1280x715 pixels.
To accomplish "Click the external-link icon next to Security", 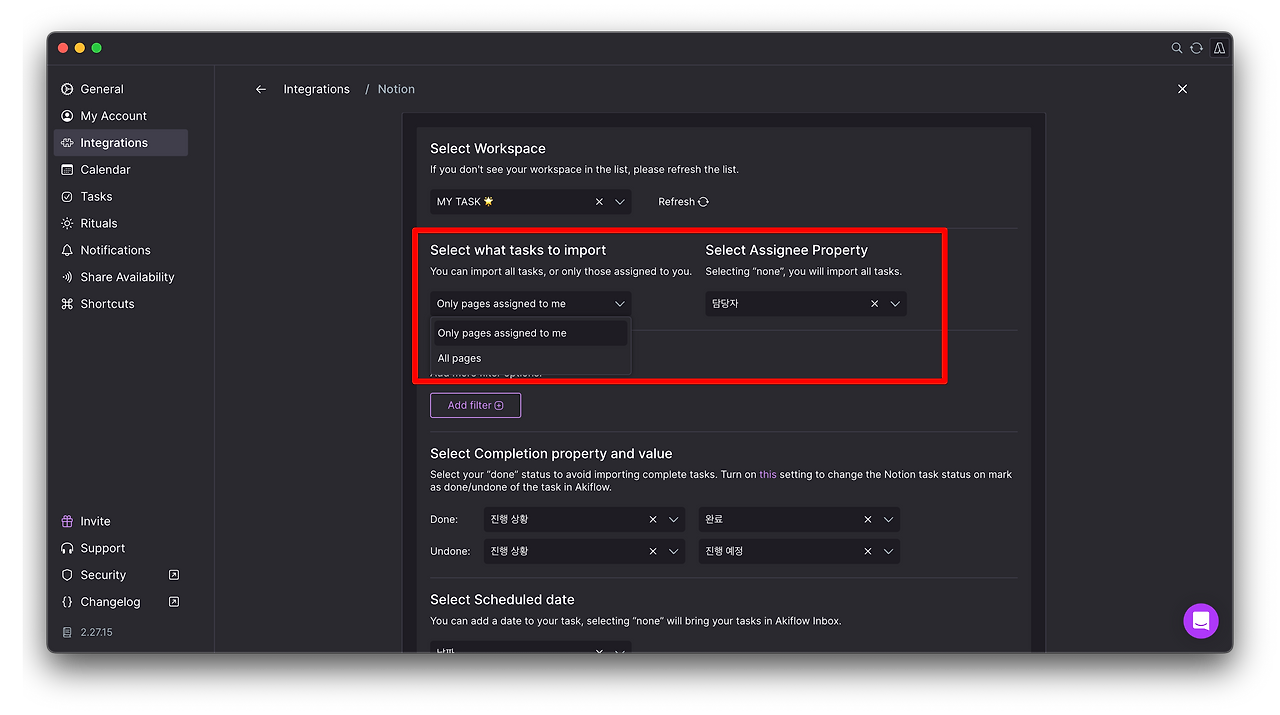I will click(x=174, y=575).
